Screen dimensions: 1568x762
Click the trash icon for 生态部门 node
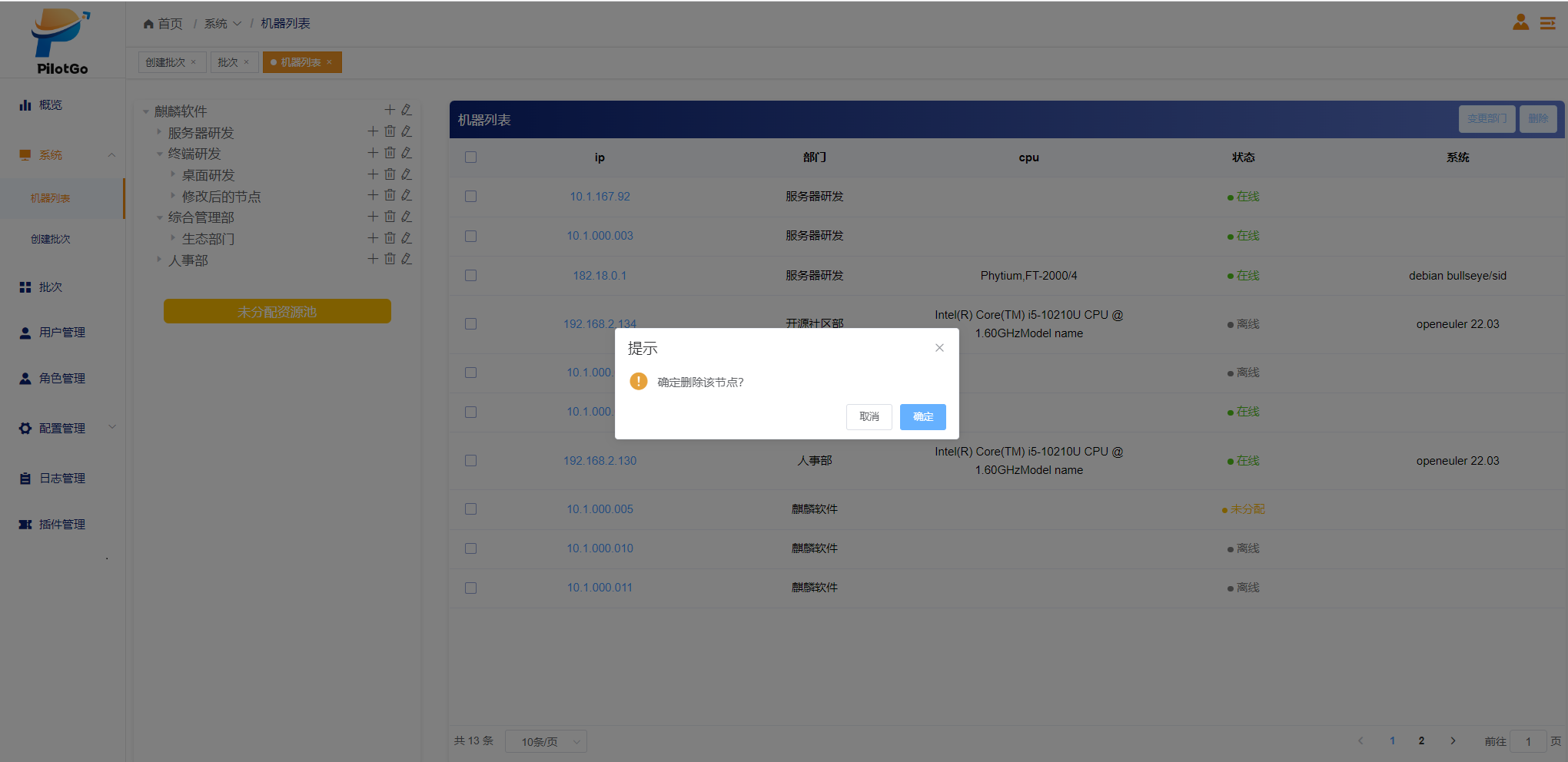(390, 238)
